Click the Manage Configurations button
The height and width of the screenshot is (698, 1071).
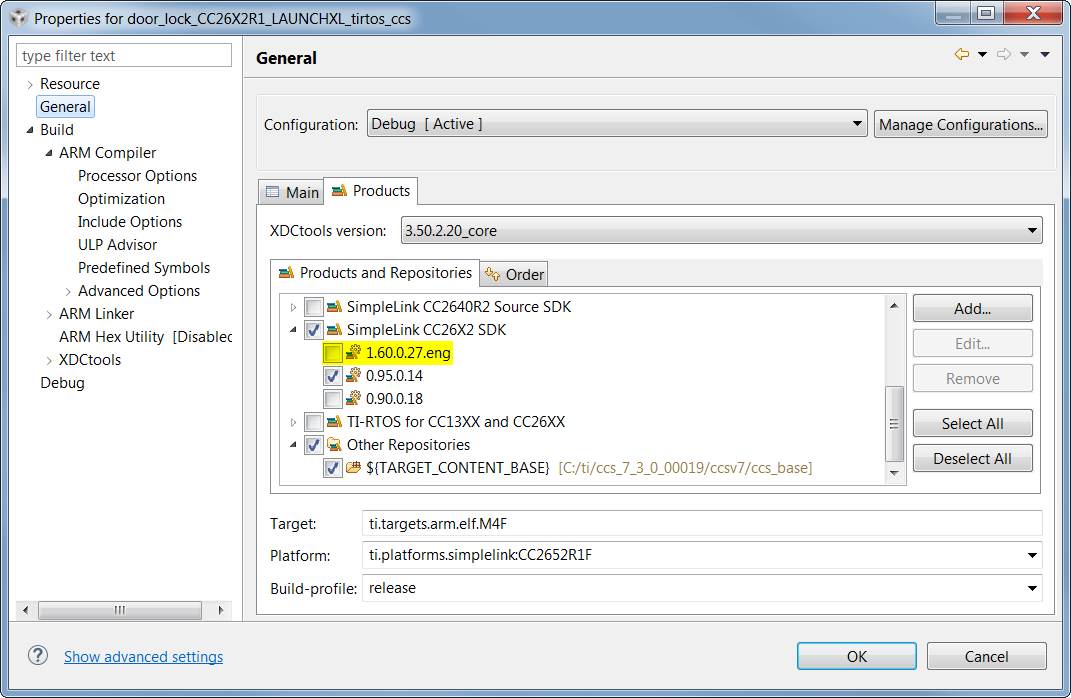(960, 124)
